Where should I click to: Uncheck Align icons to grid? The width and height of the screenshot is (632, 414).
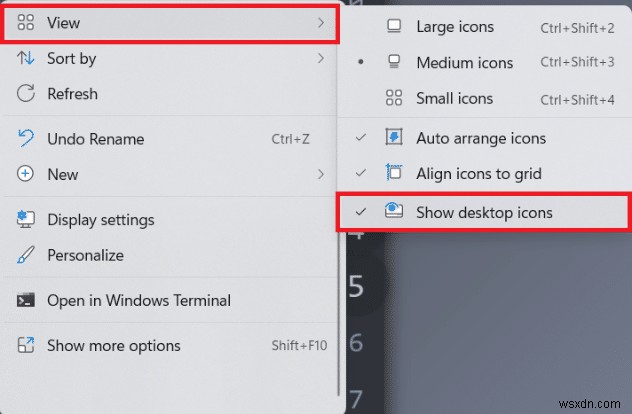pos(361,174)
